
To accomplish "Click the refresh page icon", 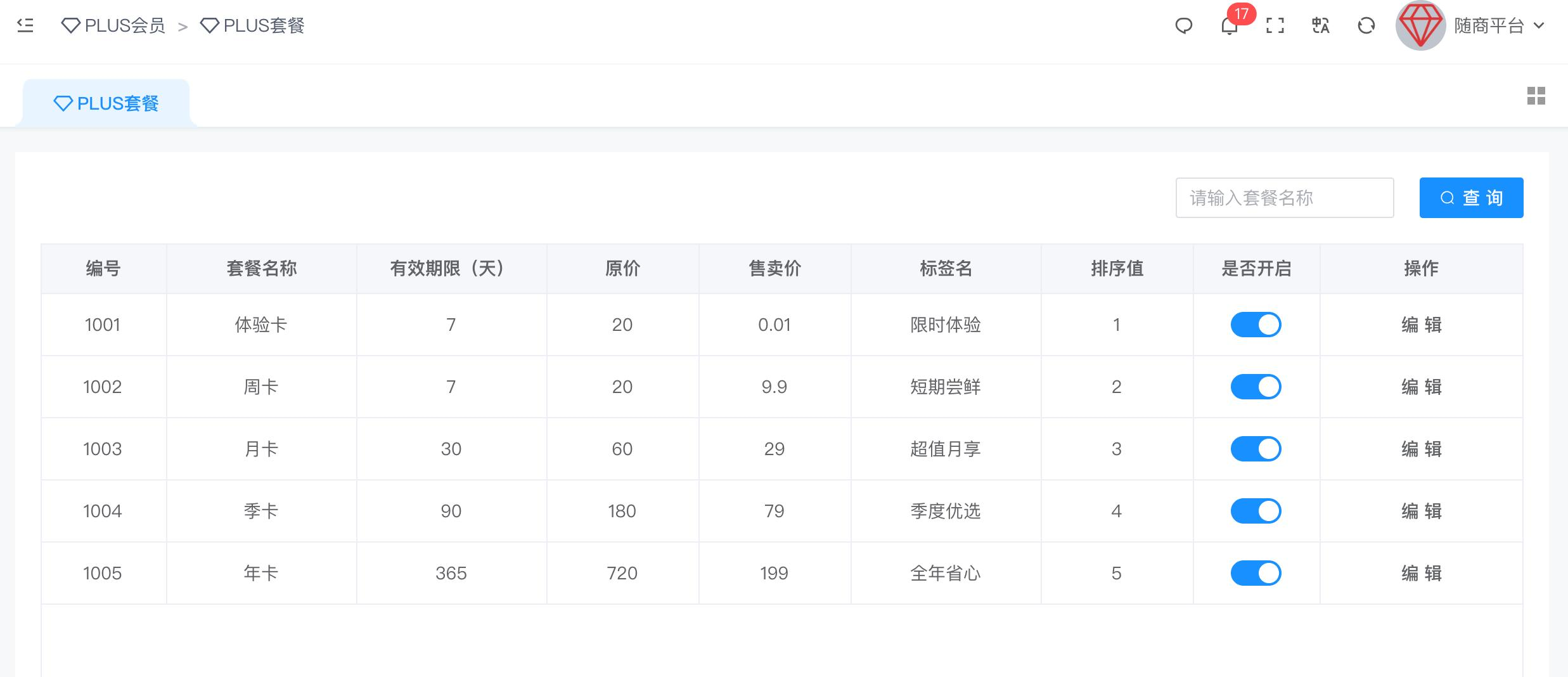I will (1366, 26).
